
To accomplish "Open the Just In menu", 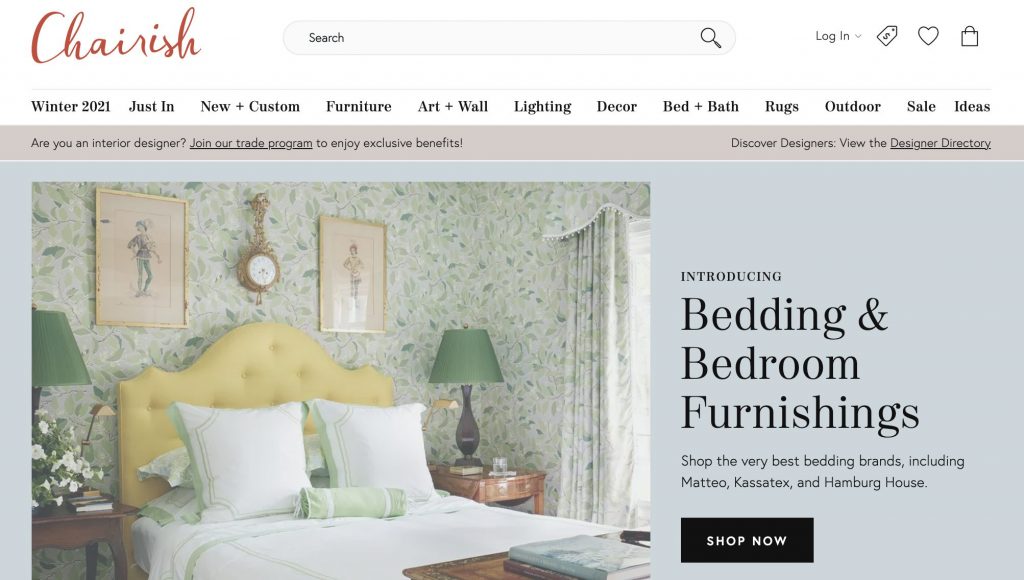I will tap(152, 106).
